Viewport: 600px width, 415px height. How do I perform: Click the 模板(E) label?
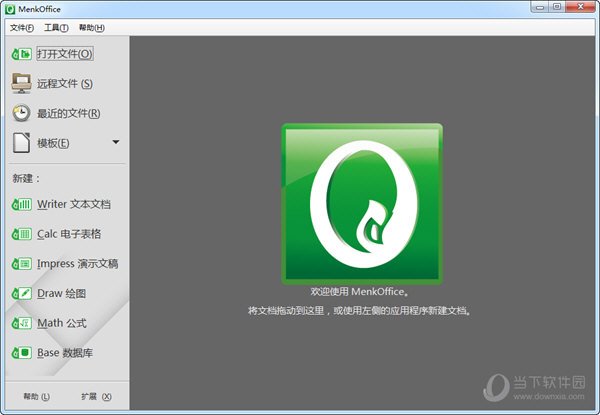click(x=53, y=143)
